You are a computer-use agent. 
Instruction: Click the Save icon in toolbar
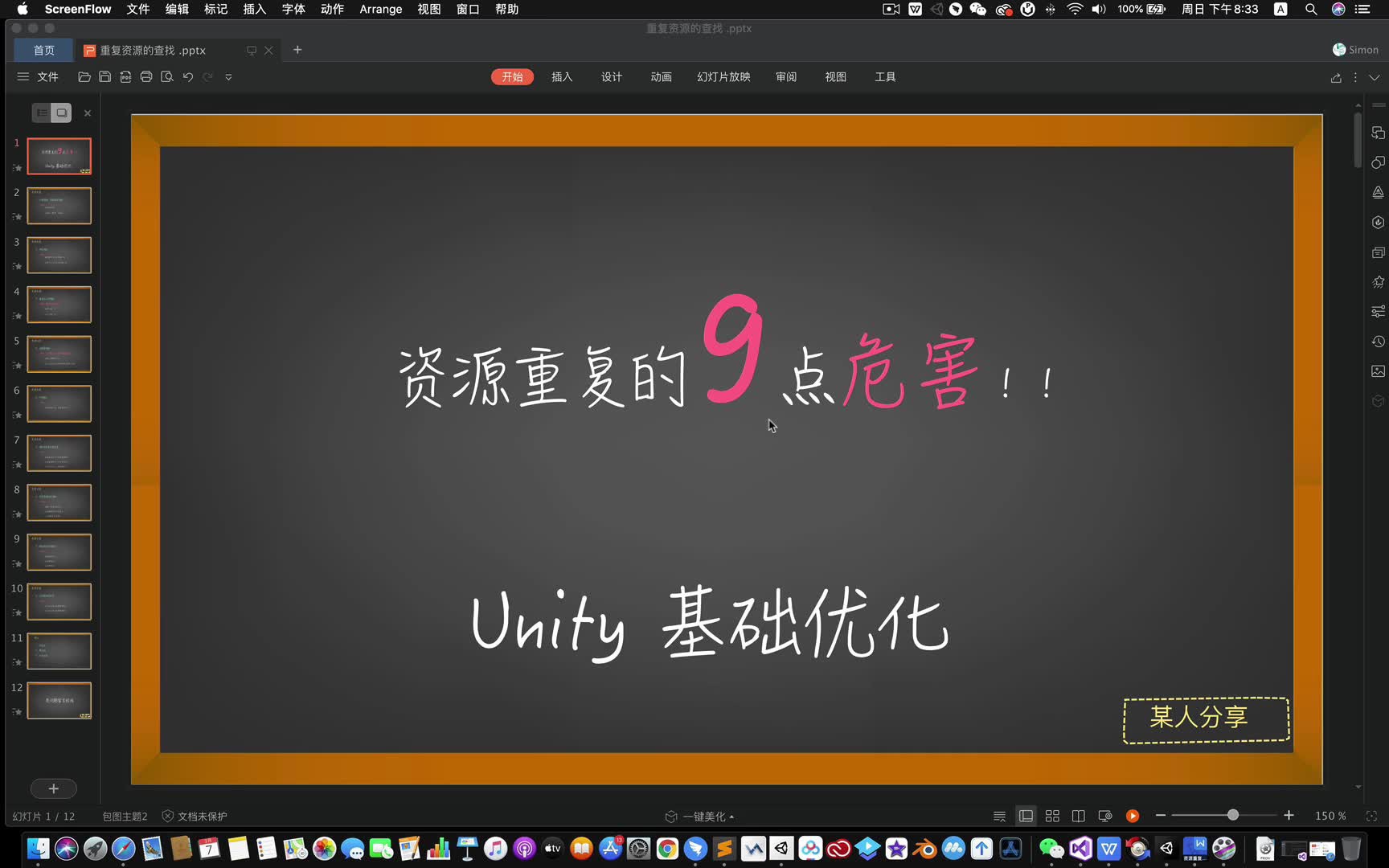coord(104,77)
